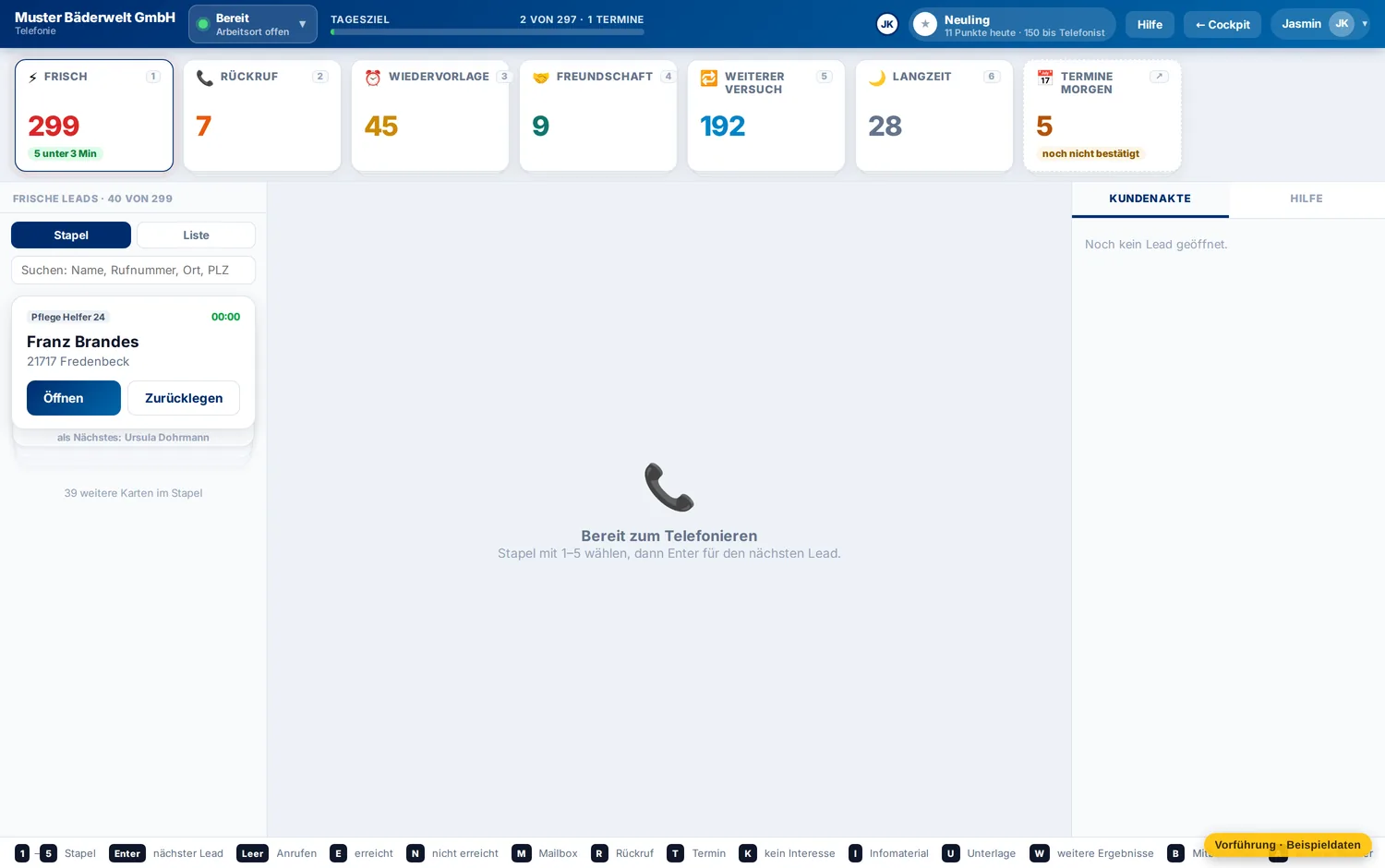Focus the Name, Rufnummer, Ort search field
Screen dimensions: 1385x868
coord(133,271)
